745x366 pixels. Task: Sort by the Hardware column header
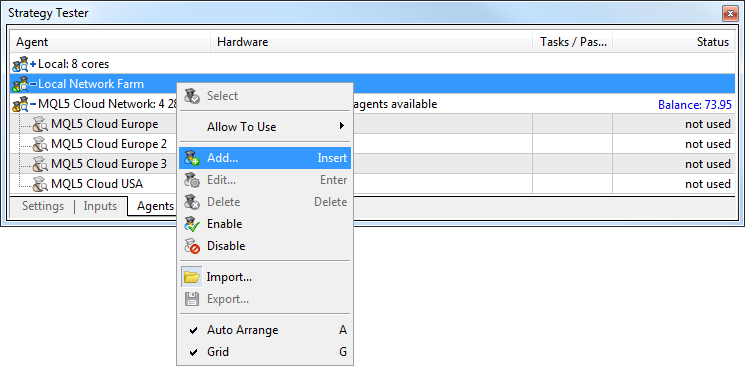[372, 42]
